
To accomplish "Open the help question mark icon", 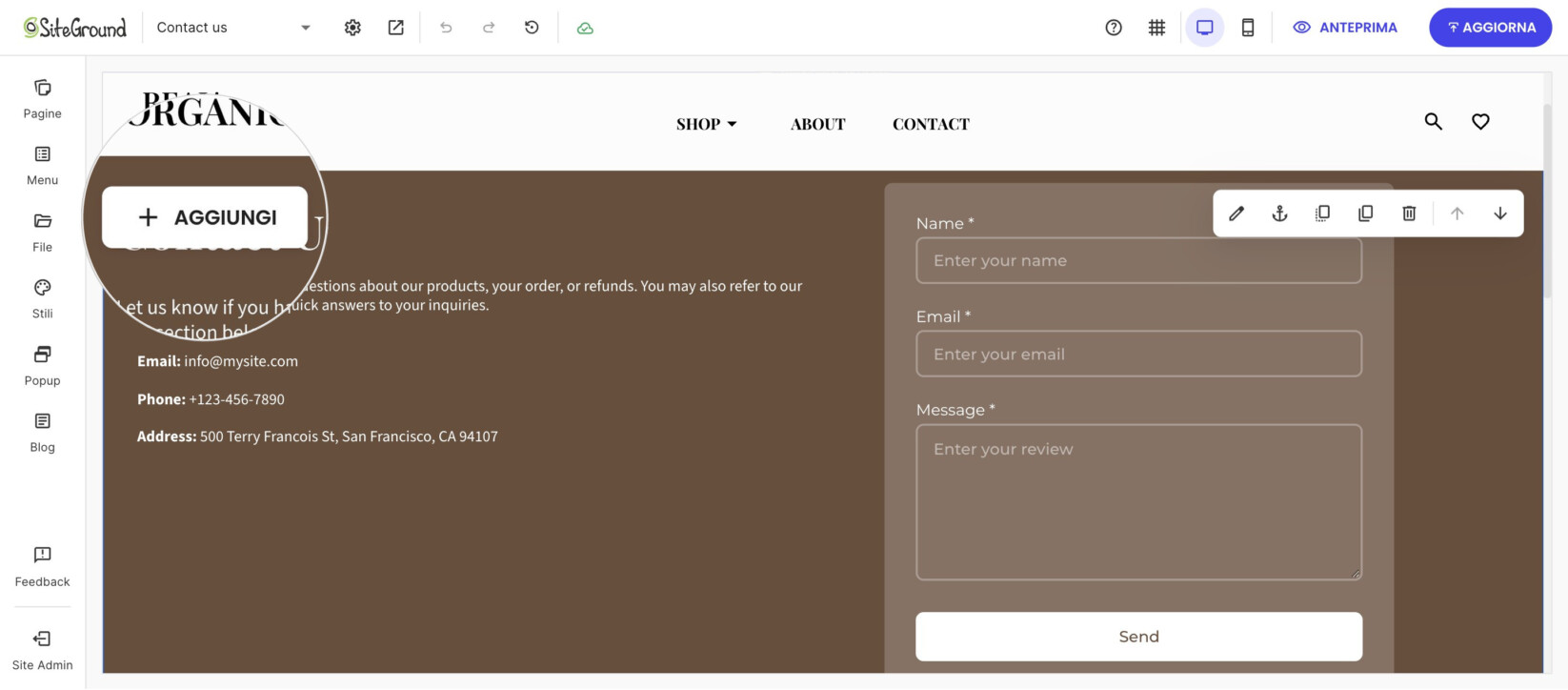I will tap(1114, 28).
